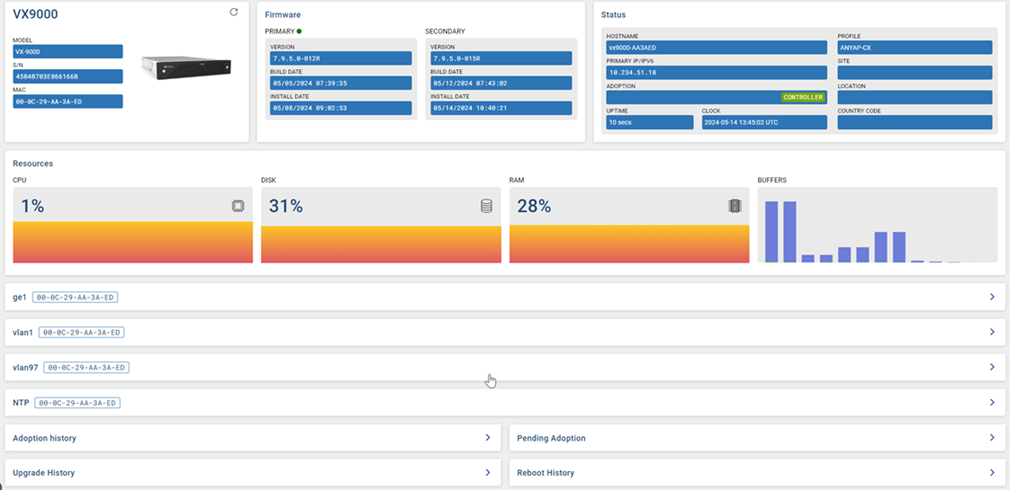
Task: Expand the ge1 interface row
Action: pos(991,297)
